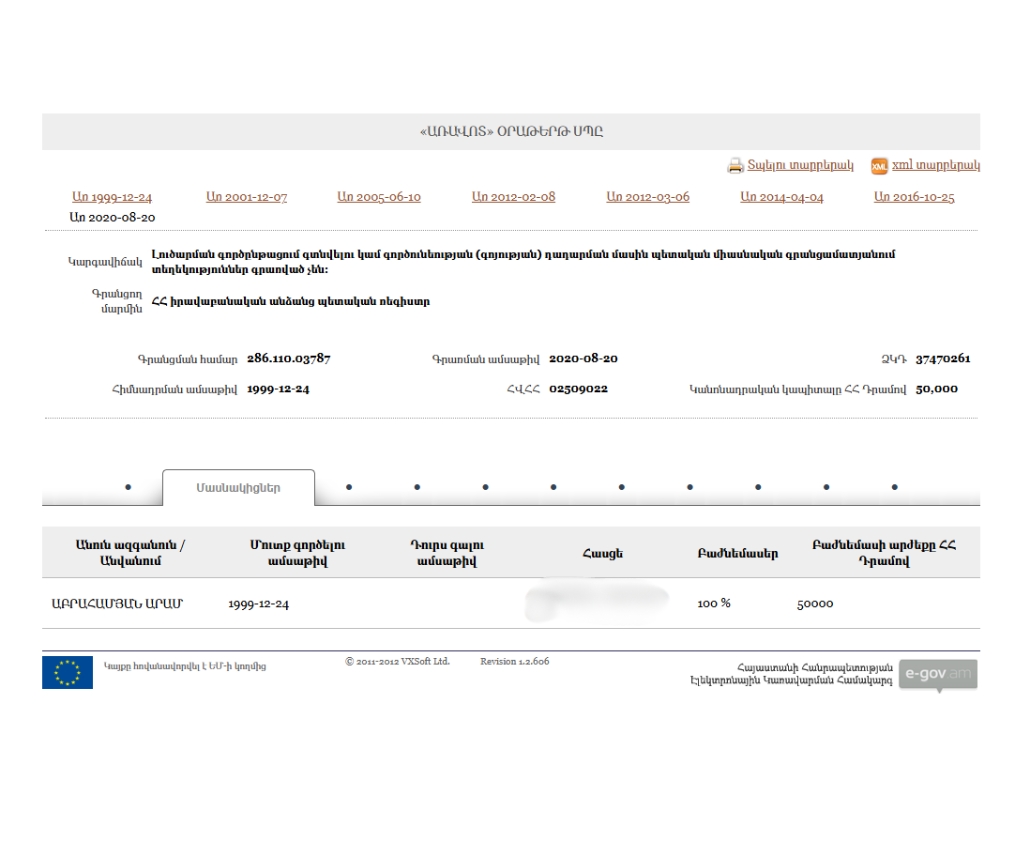Open the Առ 2012-03-06 date link

coord(647,198)
